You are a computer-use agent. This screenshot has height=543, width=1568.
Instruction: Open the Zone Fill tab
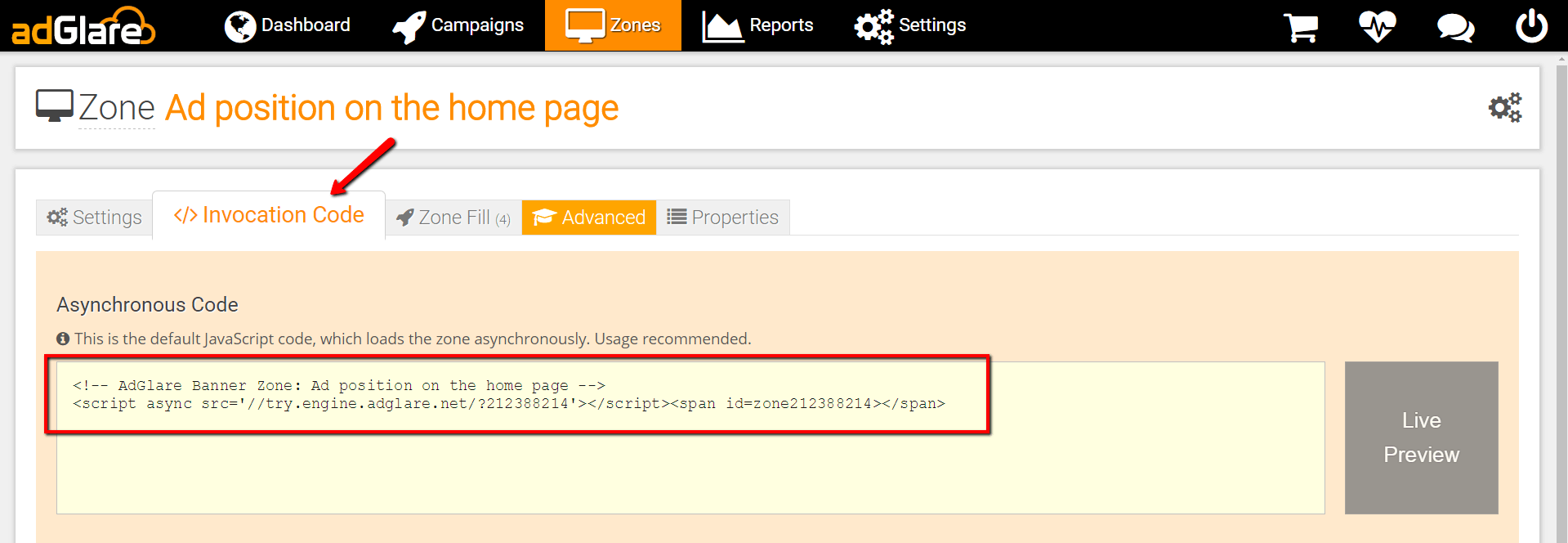(x=453, y=218)
